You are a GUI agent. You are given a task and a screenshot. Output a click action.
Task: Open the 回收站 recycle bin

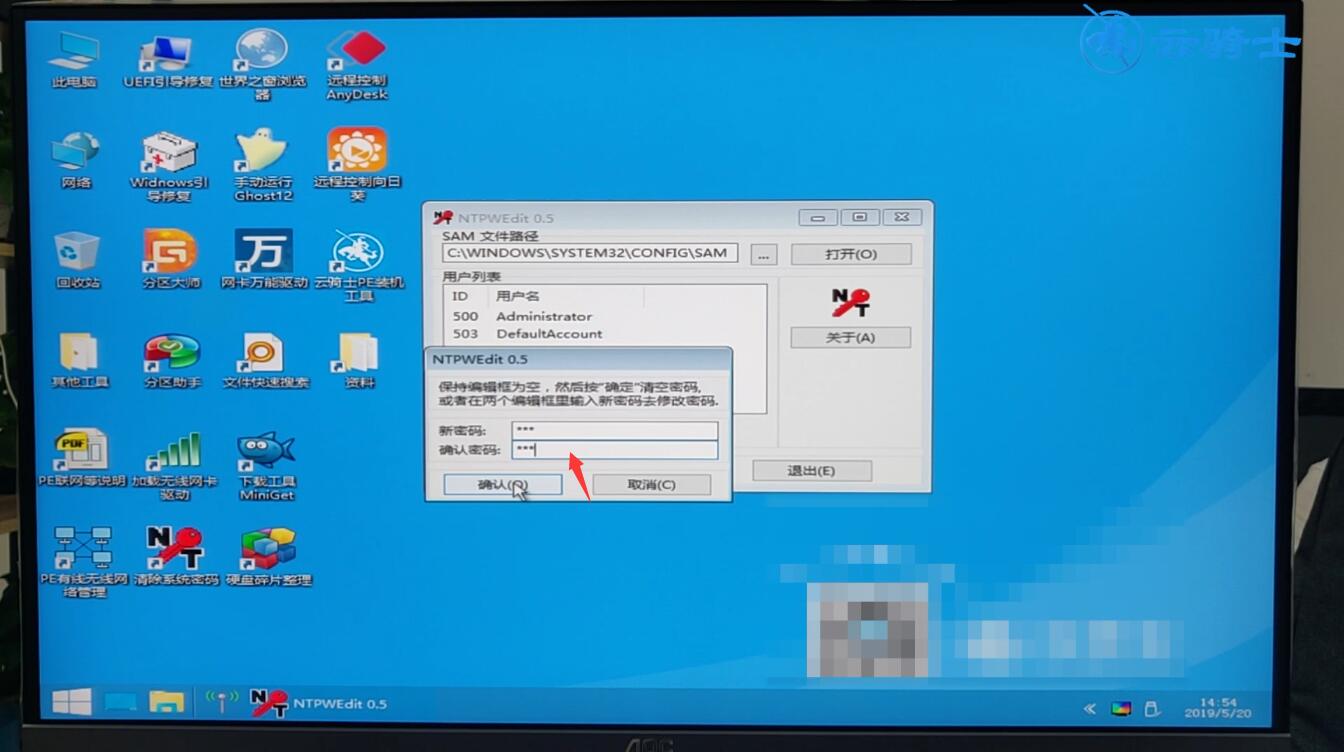77,260
